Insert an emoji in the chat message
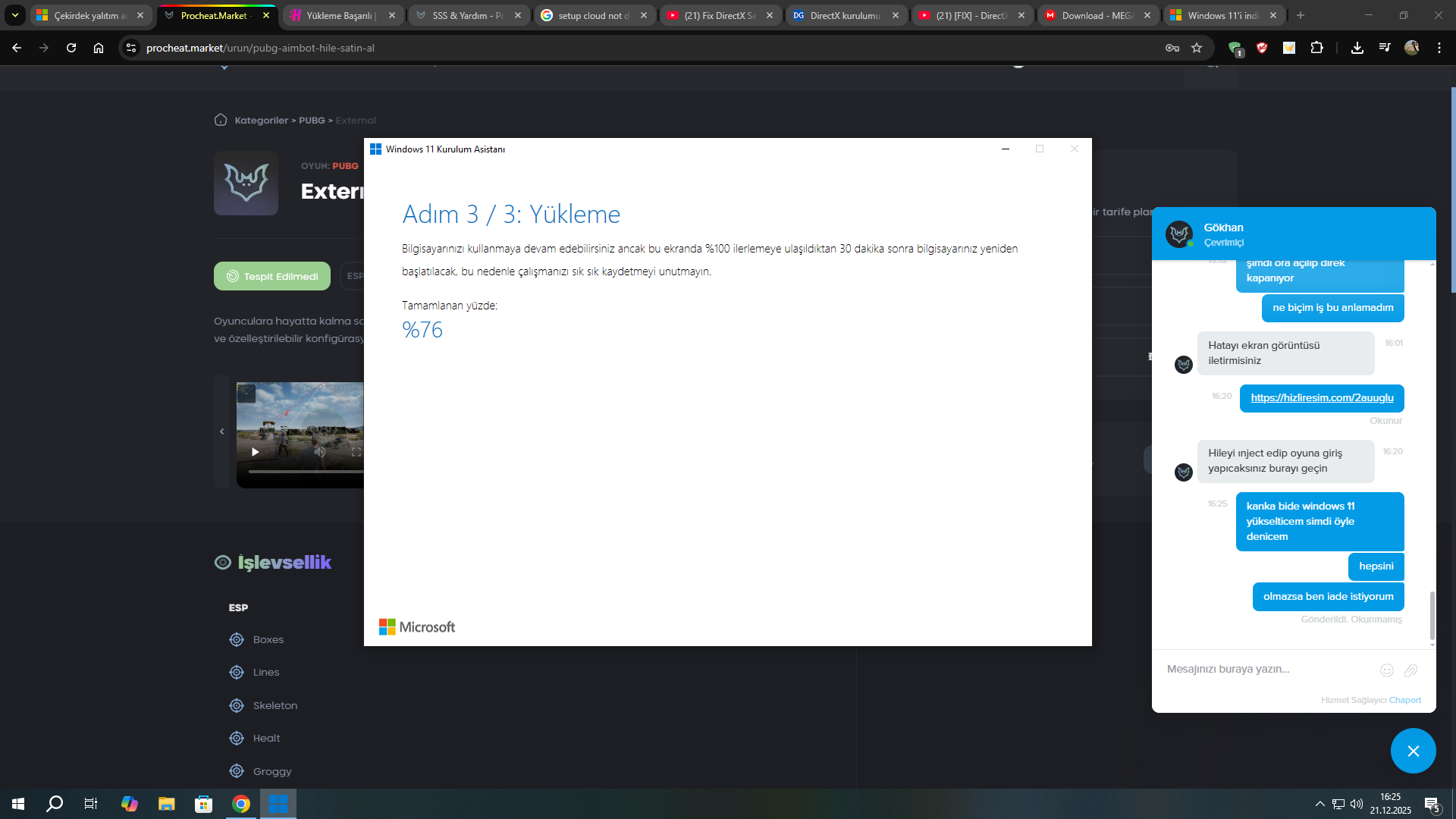Viewport: 1456px width, 819px height. coord(1387,670)
